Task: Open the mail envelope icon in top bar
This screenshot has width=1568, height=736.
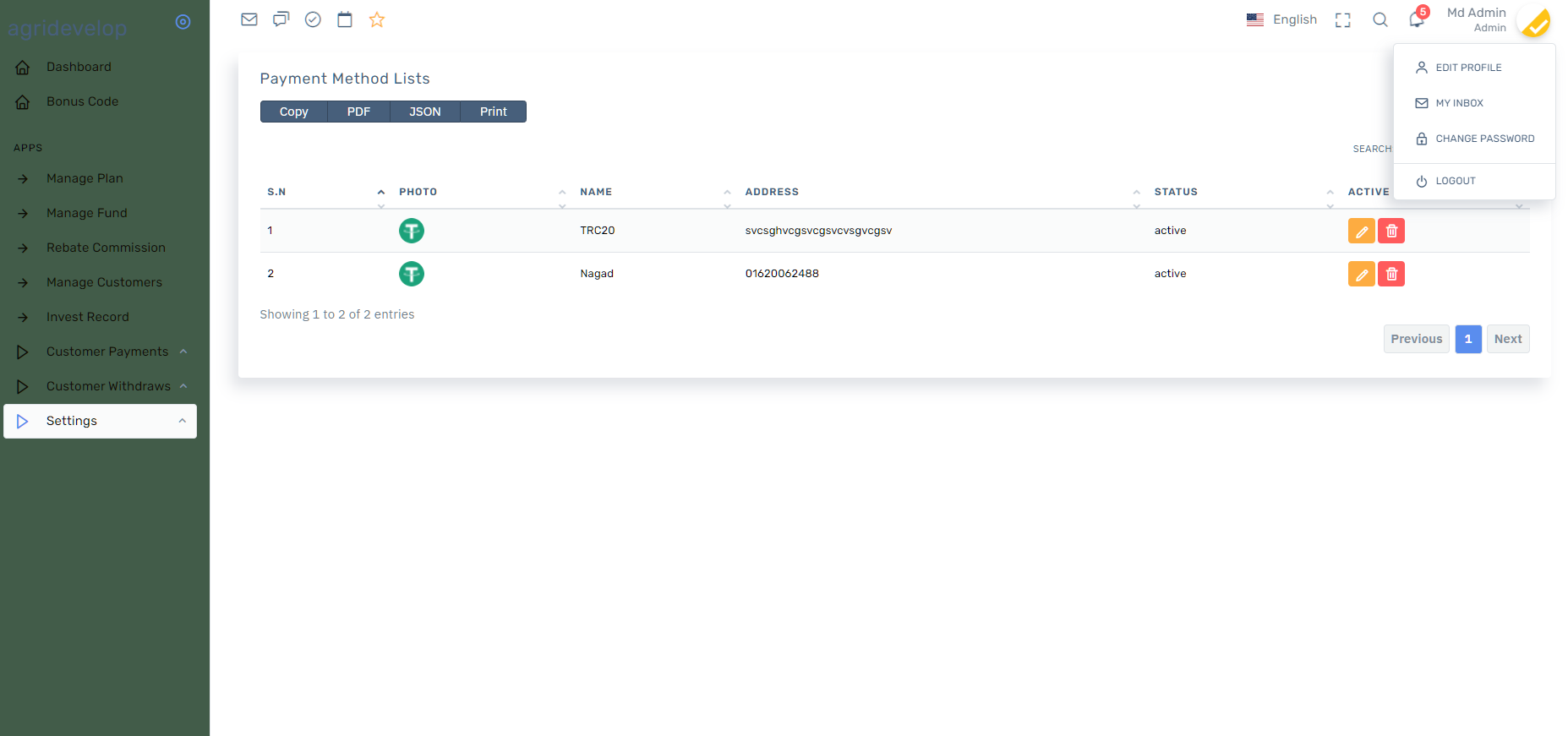Action: (x=249, y=19)
